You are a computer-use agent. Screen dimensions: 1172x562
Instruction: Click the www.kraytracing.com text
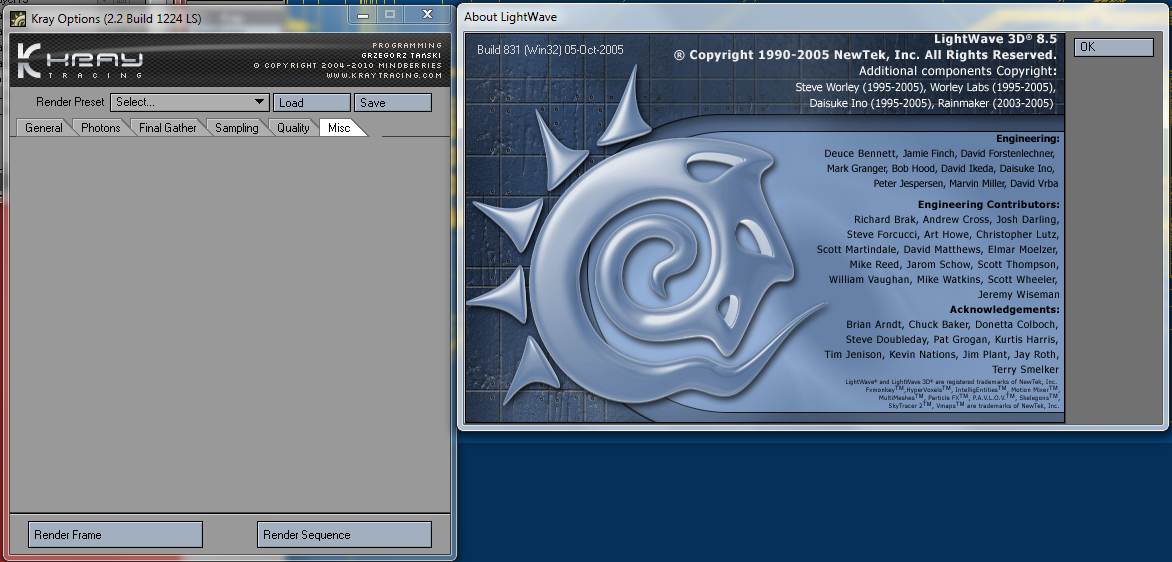tap(383, 75)
